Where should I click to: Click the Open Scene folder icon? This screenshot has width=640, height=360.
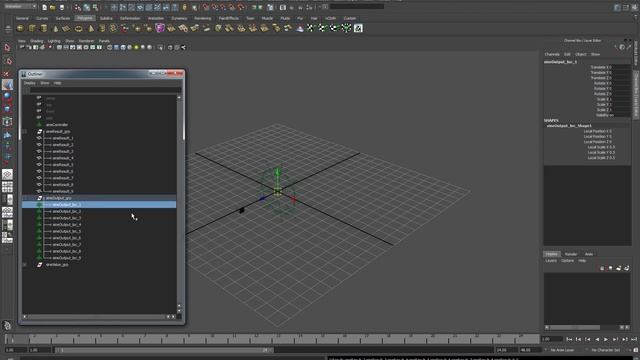(x=53, y=7)
